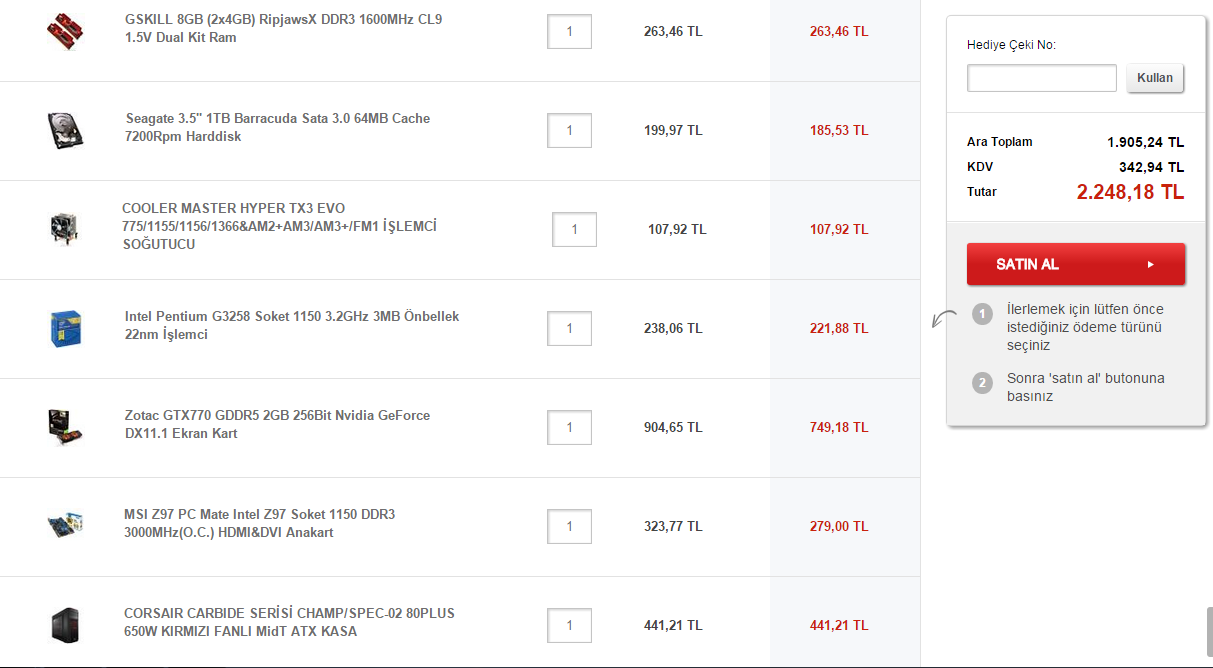
Task: Click the Zotac GTX770 graphics card image
Action: pos(65,427)
